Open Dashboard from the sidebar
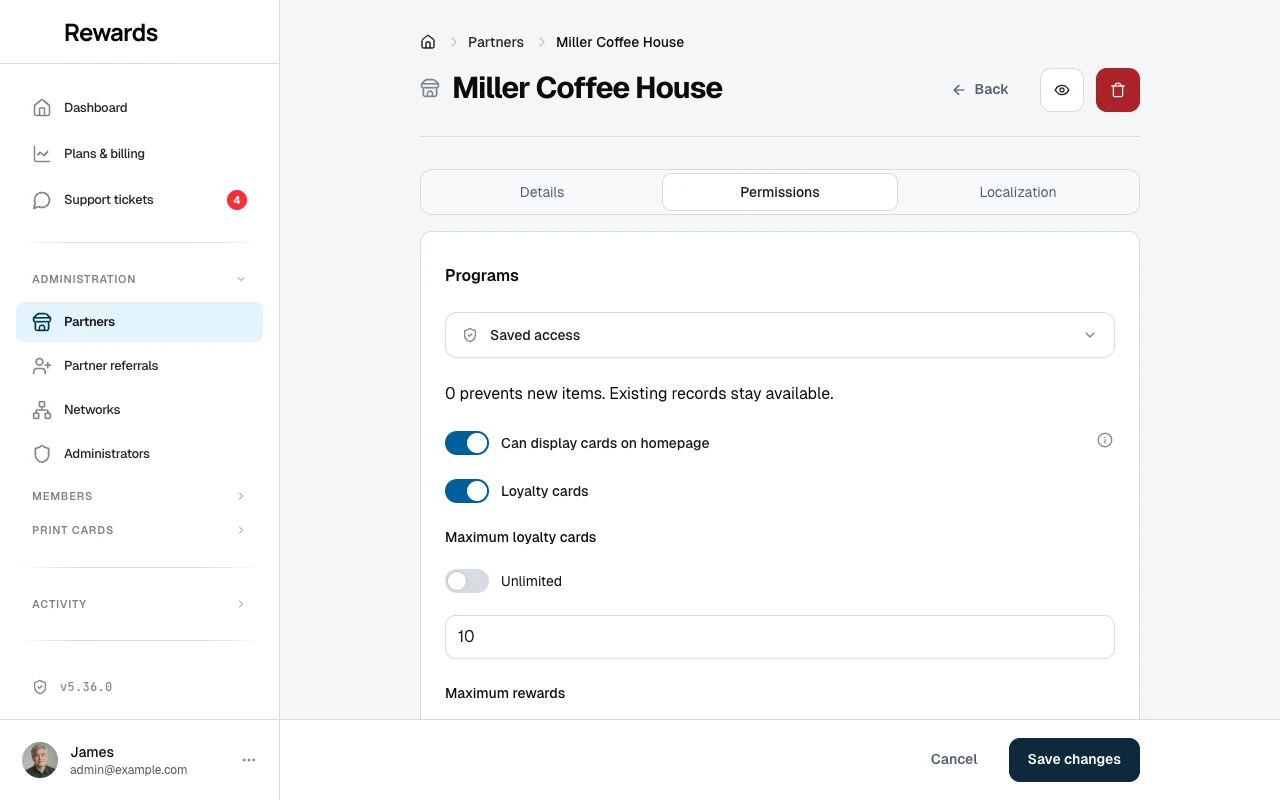This screenshot has height=800, width=1280. point(139,108)
